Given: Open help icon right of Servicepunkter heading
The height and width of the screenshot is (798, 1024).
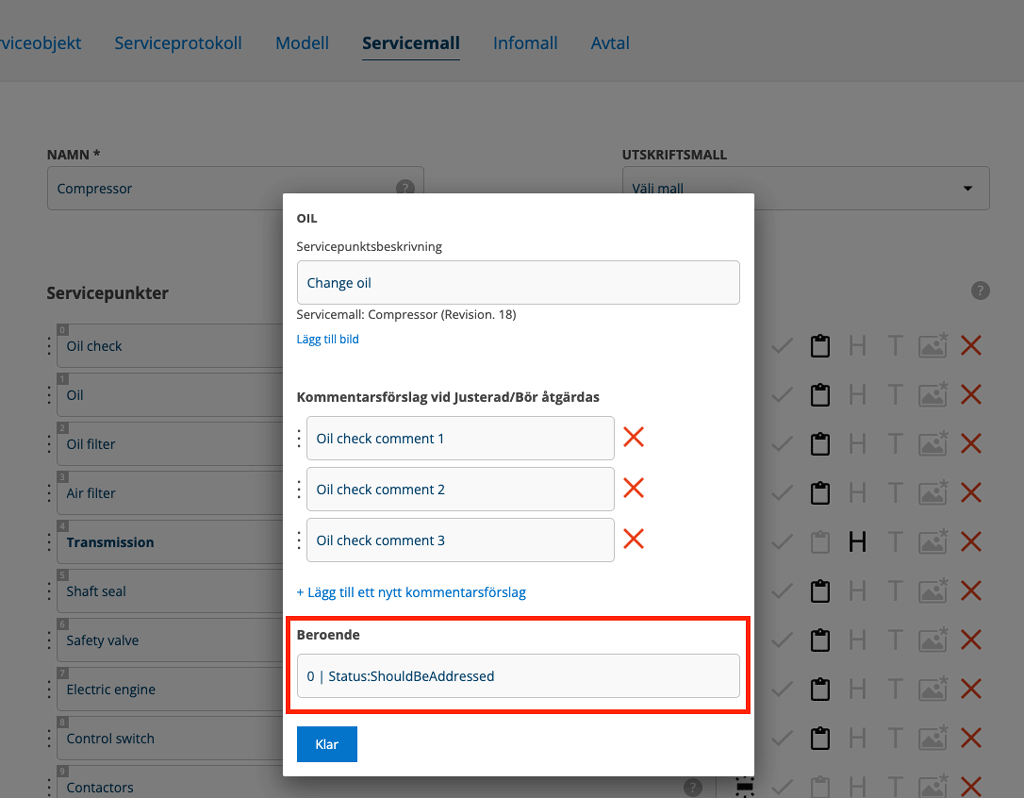Looking at the screenshot, I should 980,291.
